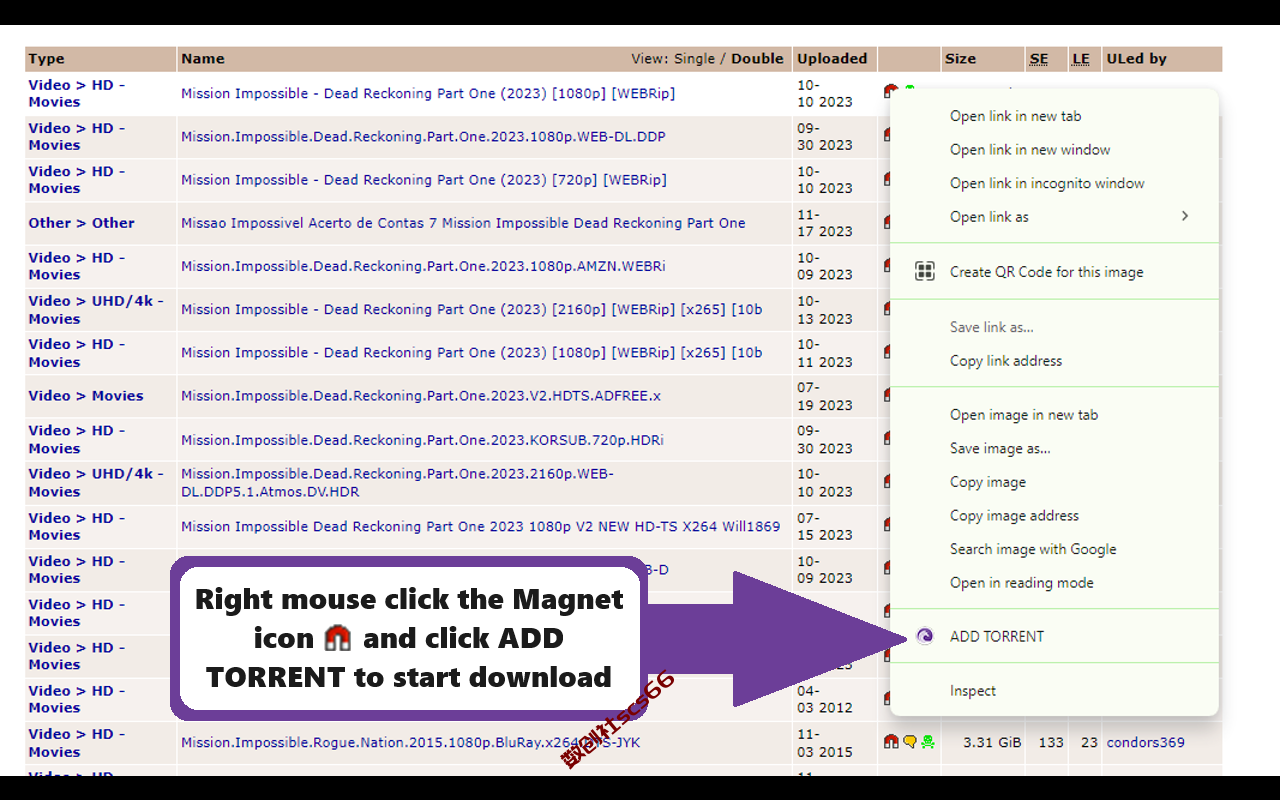
Task: Sort by the Size column header
Action: pos(960,59)
